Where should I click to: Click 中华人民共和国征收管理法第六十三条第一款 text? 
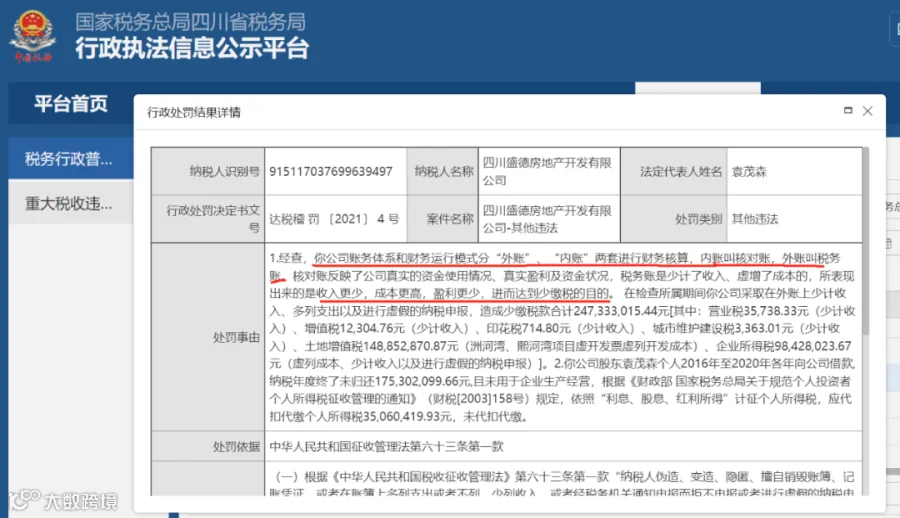click(386, 446)
